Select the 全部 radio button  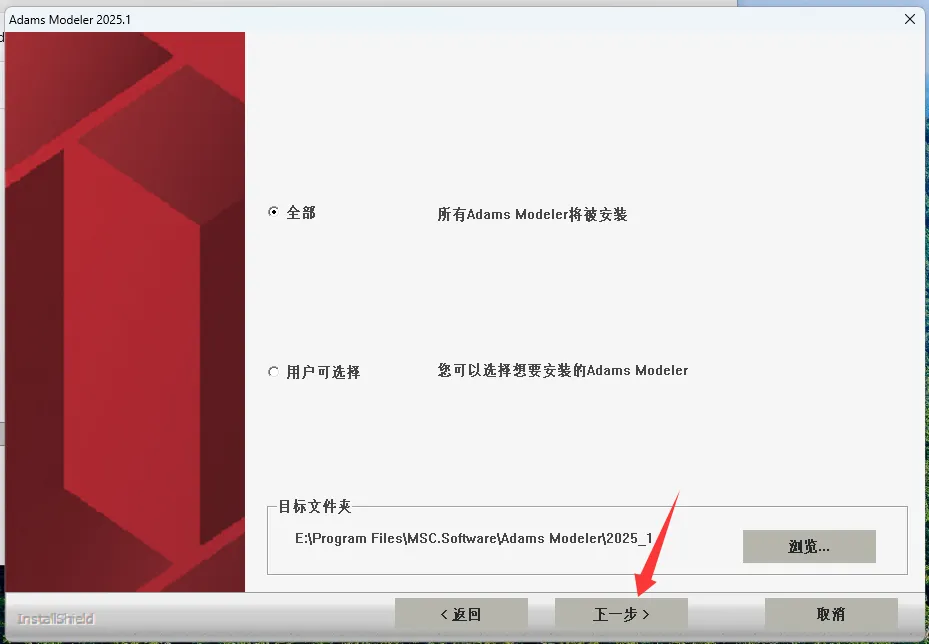tap(273, 212)
